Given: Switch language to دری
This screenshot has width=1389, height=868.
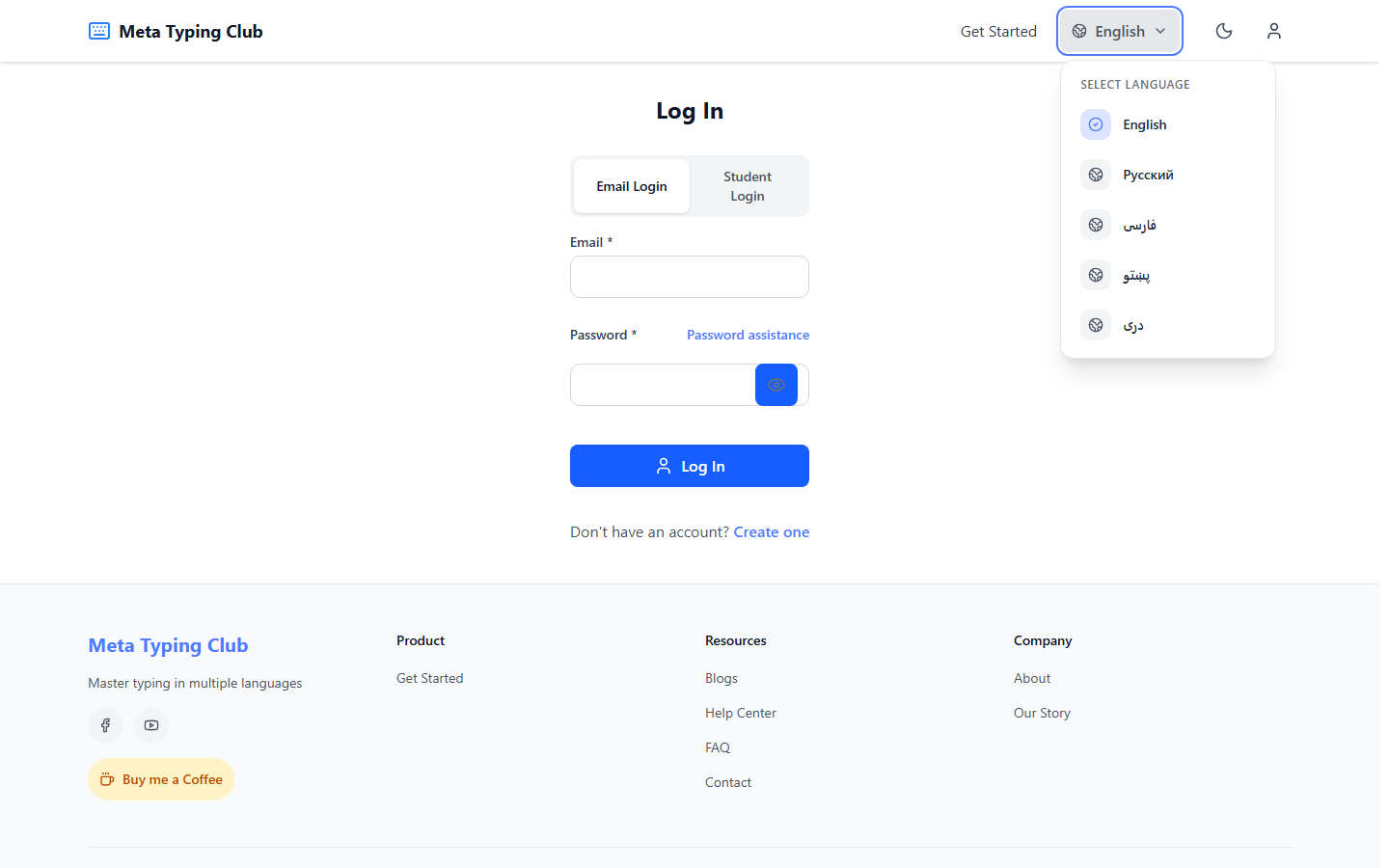Looking at the screenshot, I should (x=1168, y=325).
